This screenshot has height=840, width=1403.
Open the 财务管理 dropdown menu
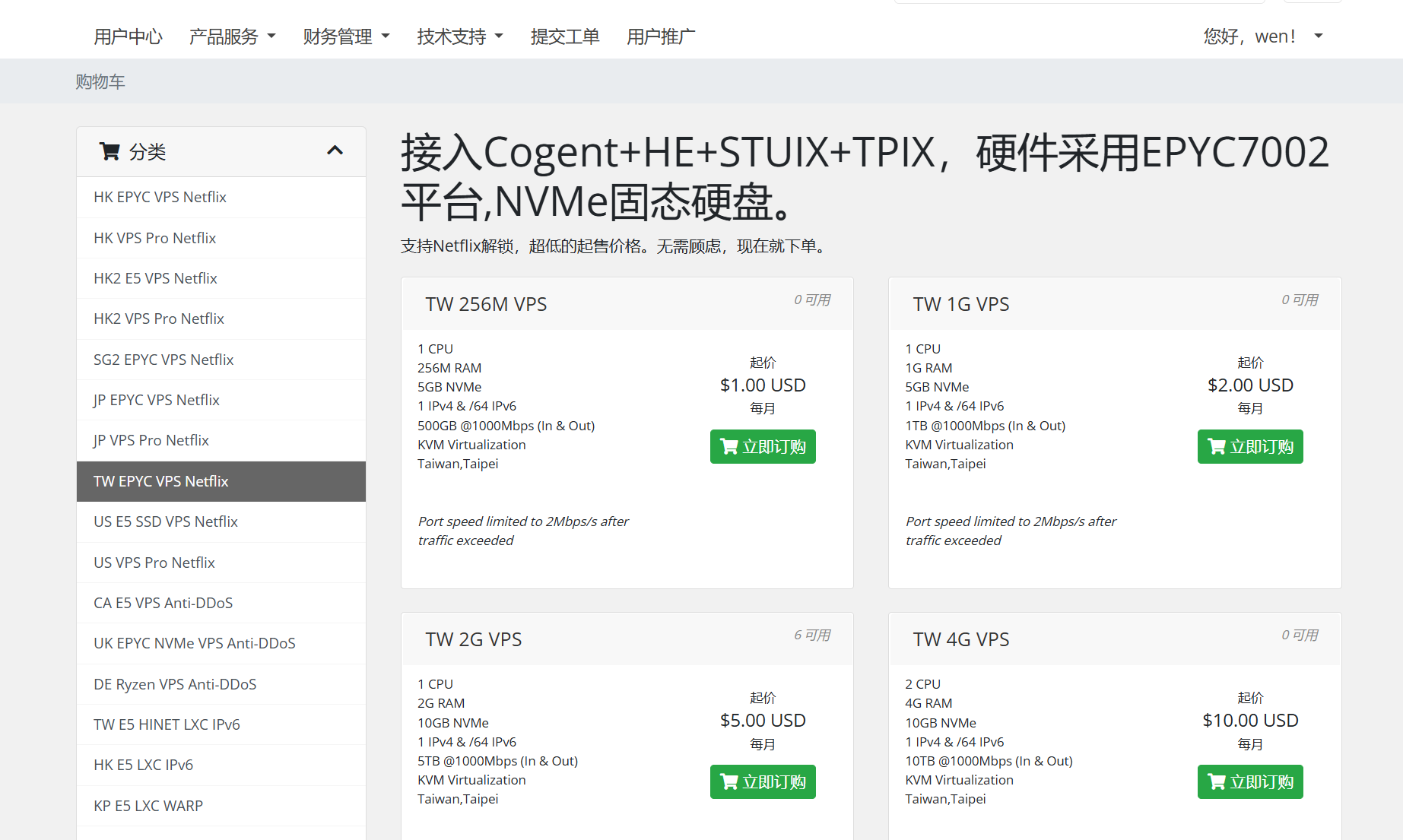coord(346,36)
